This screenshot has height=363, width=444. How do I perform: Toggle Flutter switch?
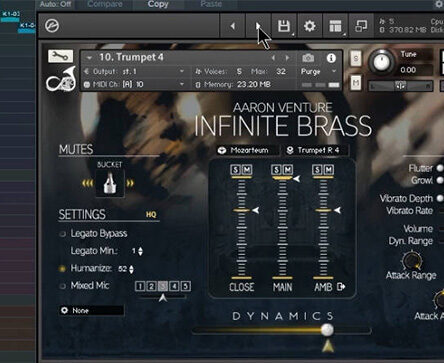coord(440,168)
